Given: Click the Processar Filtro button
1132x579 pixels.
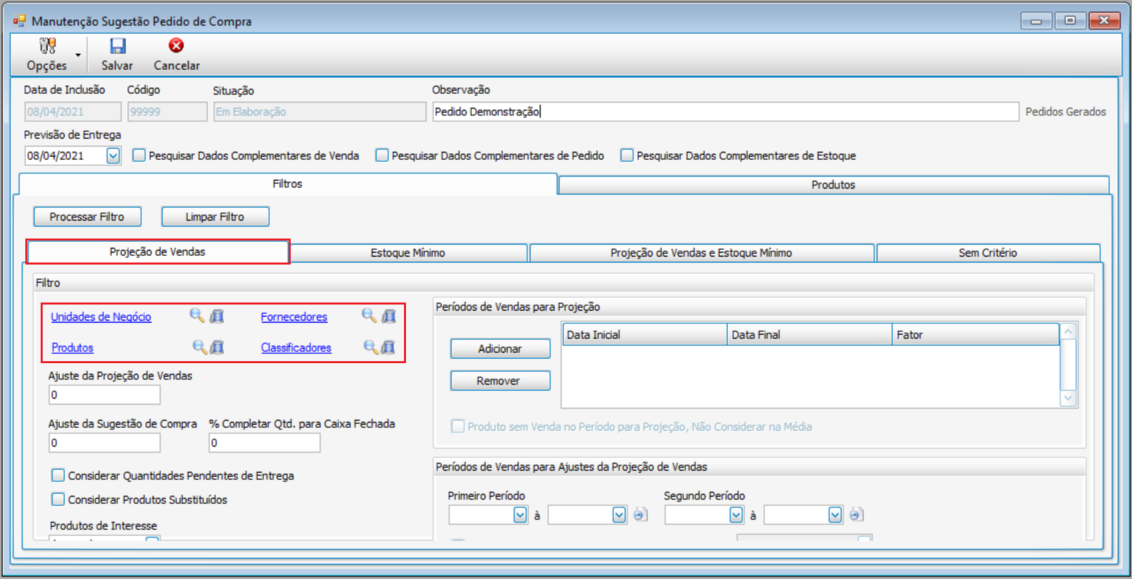Looking at the screenshot, I should [87, 216].
